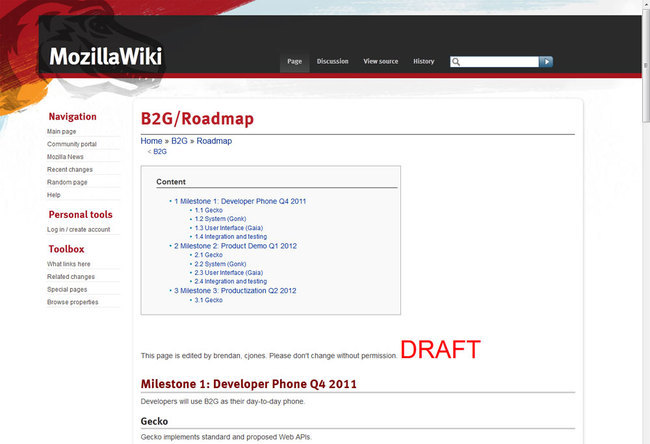Viewport: 650px width, 444px height.
Task: Jump to section 2.4 Integration and testing
Action: (x=230, y=281)
